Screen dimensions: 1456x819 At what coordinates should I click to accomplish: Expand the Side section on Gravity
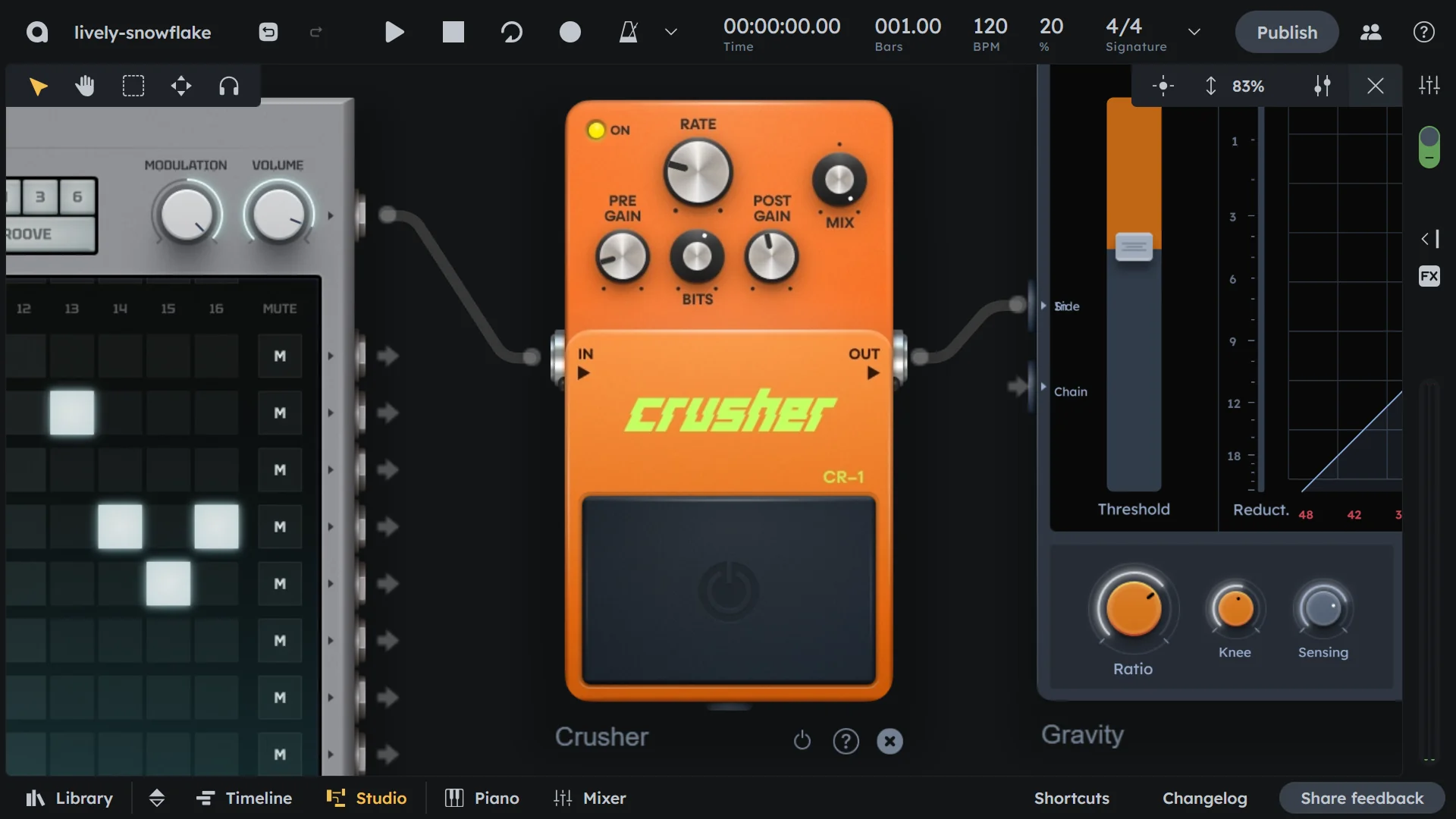1045,306
